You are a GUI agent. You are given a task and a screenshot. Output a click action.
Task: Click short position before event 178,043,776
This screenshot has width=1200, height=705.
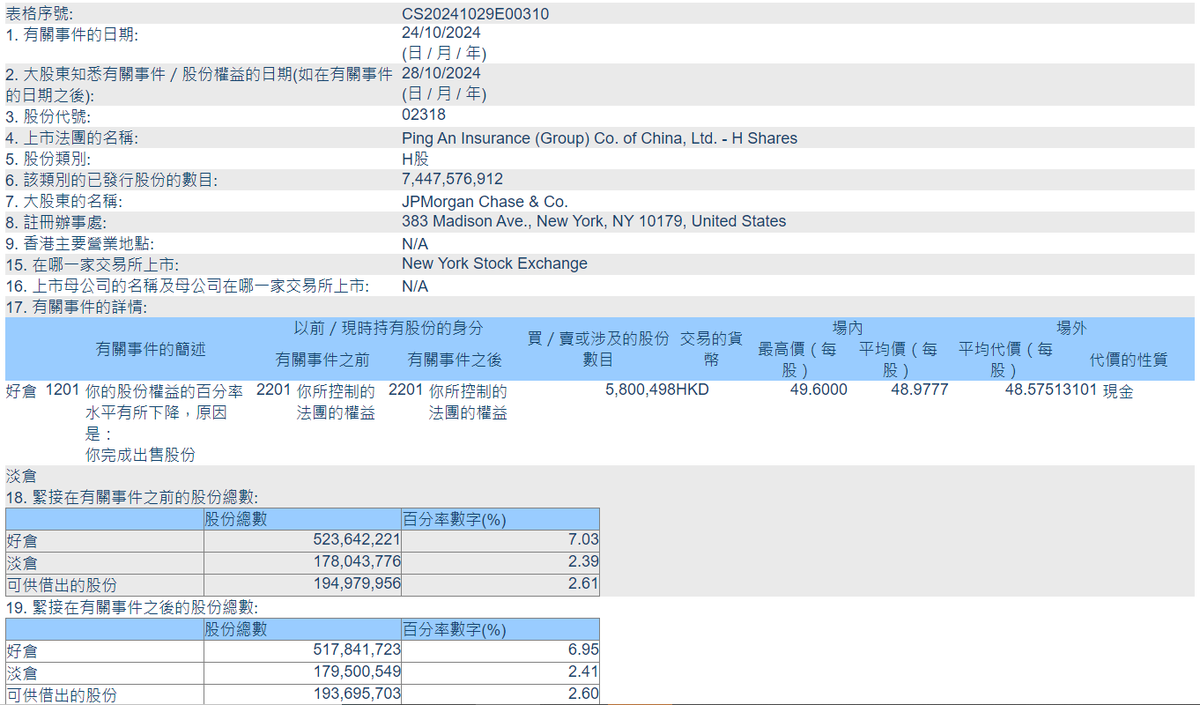click(x=357, y=562)
